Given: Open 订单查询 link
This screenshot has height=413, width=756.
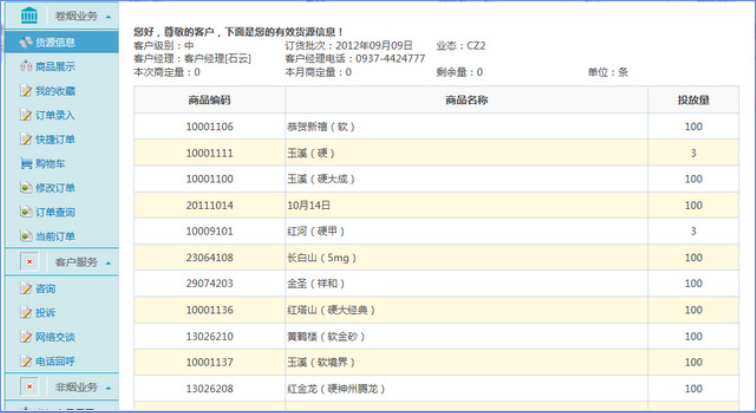Looking at the screenshot, I should pyautogui.click(x=55, y=212).
